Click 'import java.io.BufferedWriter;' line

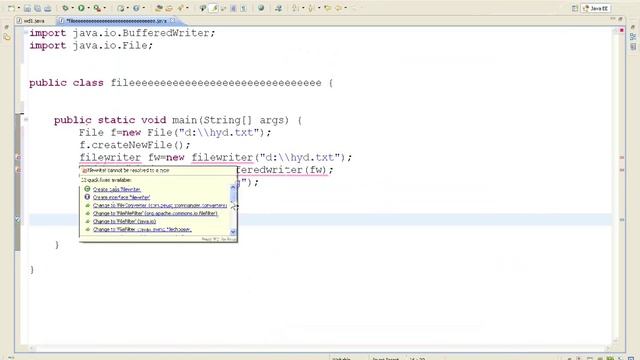pos(122,33)
